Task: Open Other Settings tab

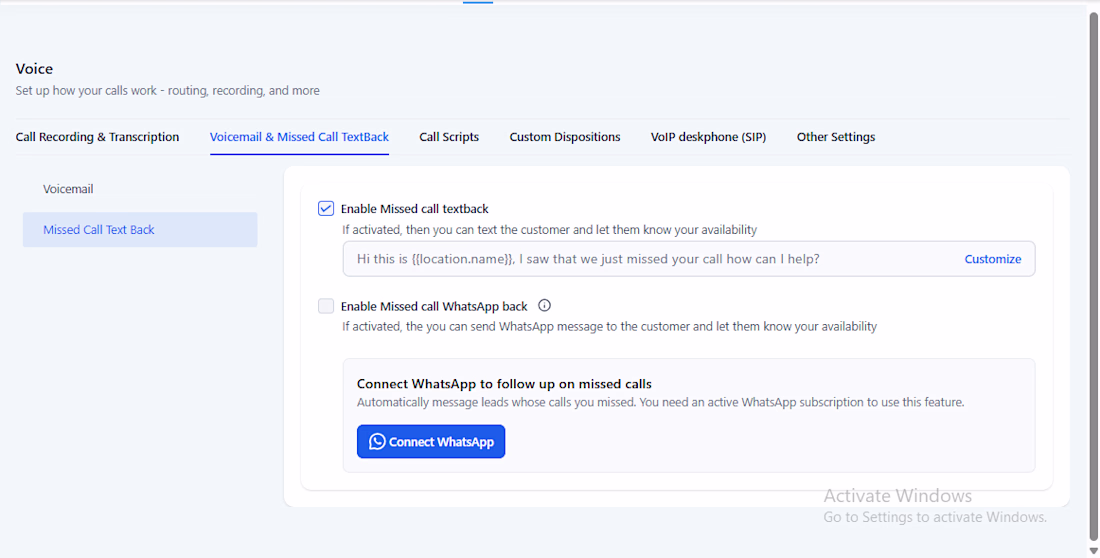Action: tap(836, 137)
